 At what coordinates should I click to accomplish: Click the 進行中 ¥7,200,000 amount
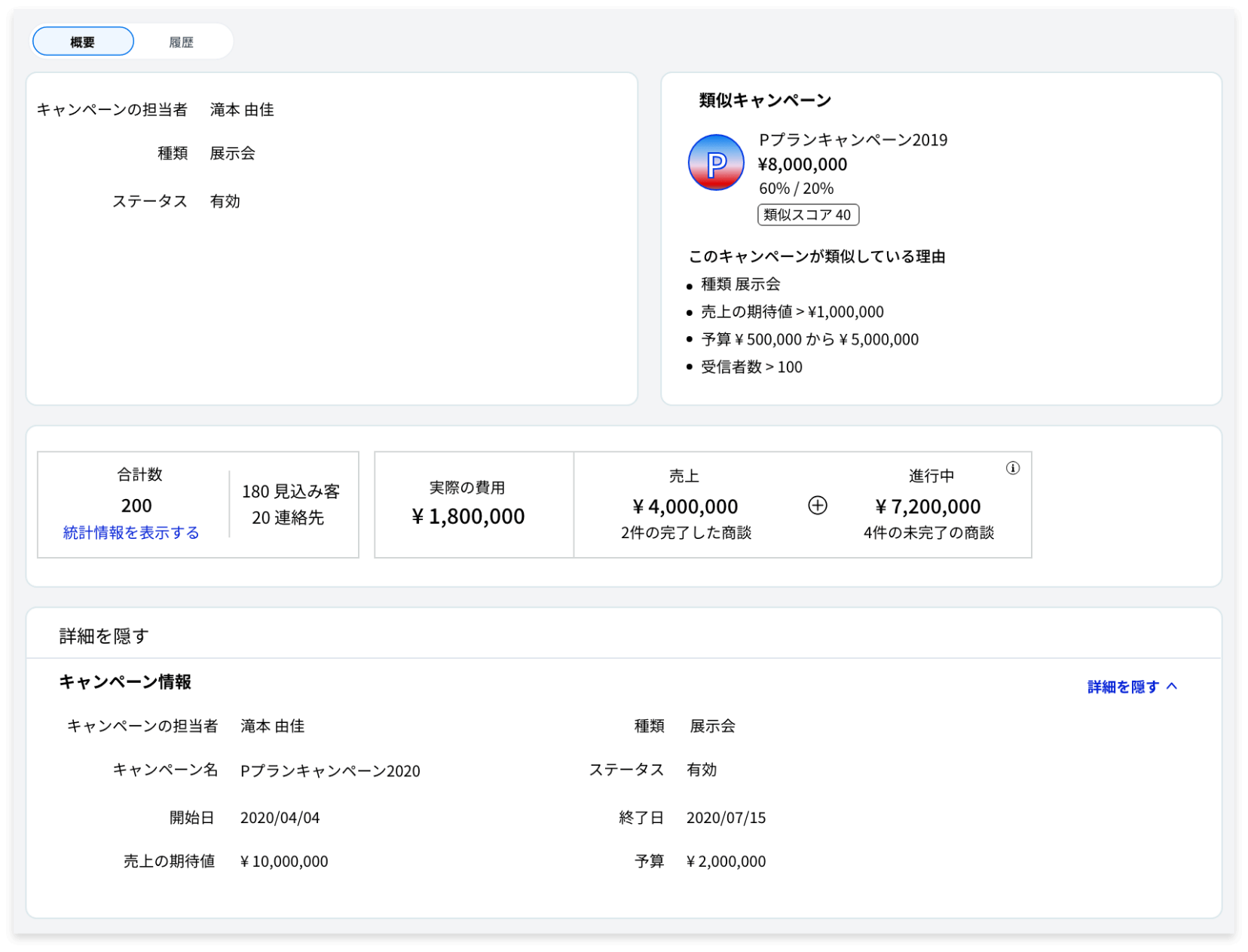(928, 507)
